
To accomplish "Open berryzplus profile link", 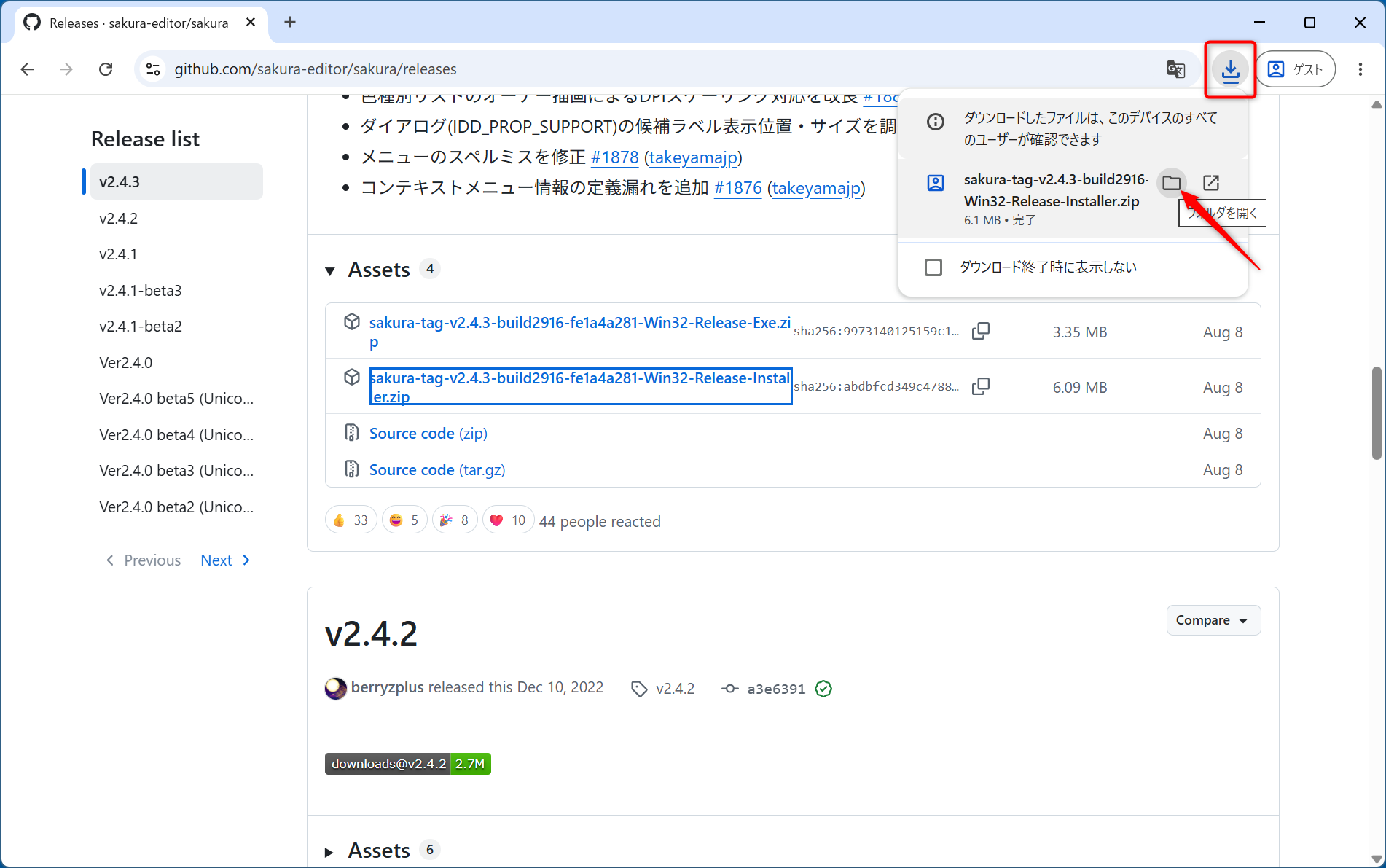I will click(387, 687).
